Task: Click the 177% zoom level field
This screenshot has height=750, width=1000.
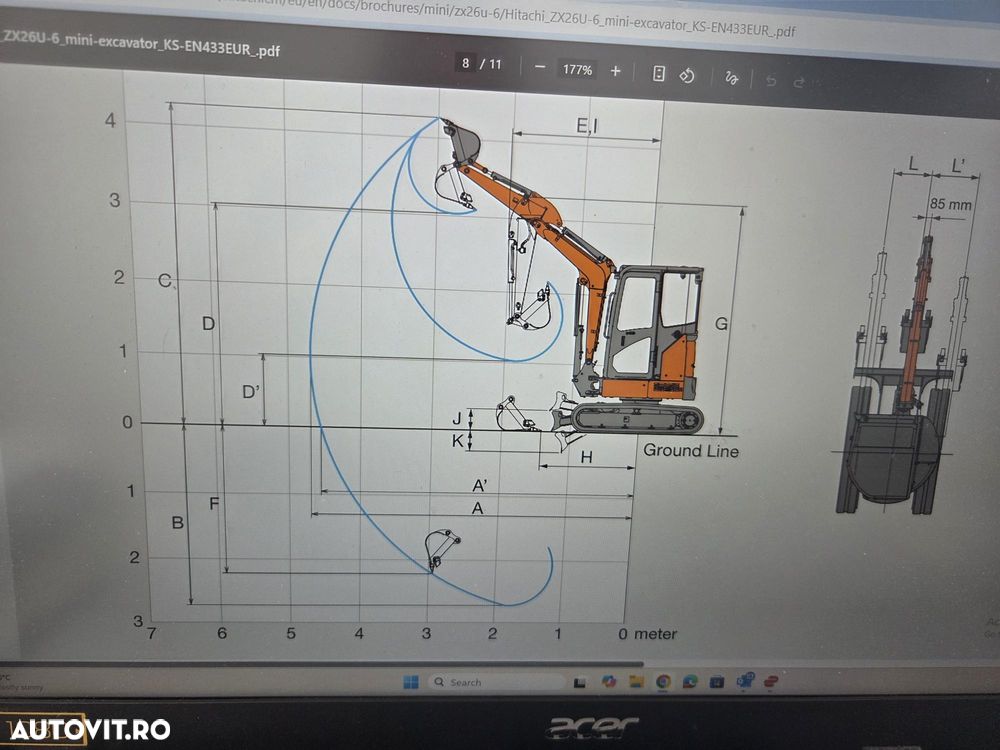Action: click(577, 69)
